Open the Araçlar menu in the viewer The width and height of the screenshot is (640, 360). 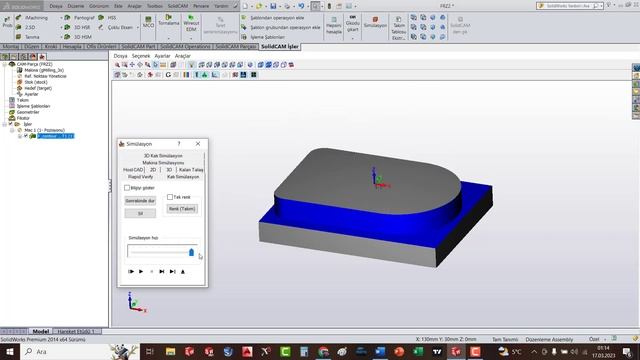[182, 56]
